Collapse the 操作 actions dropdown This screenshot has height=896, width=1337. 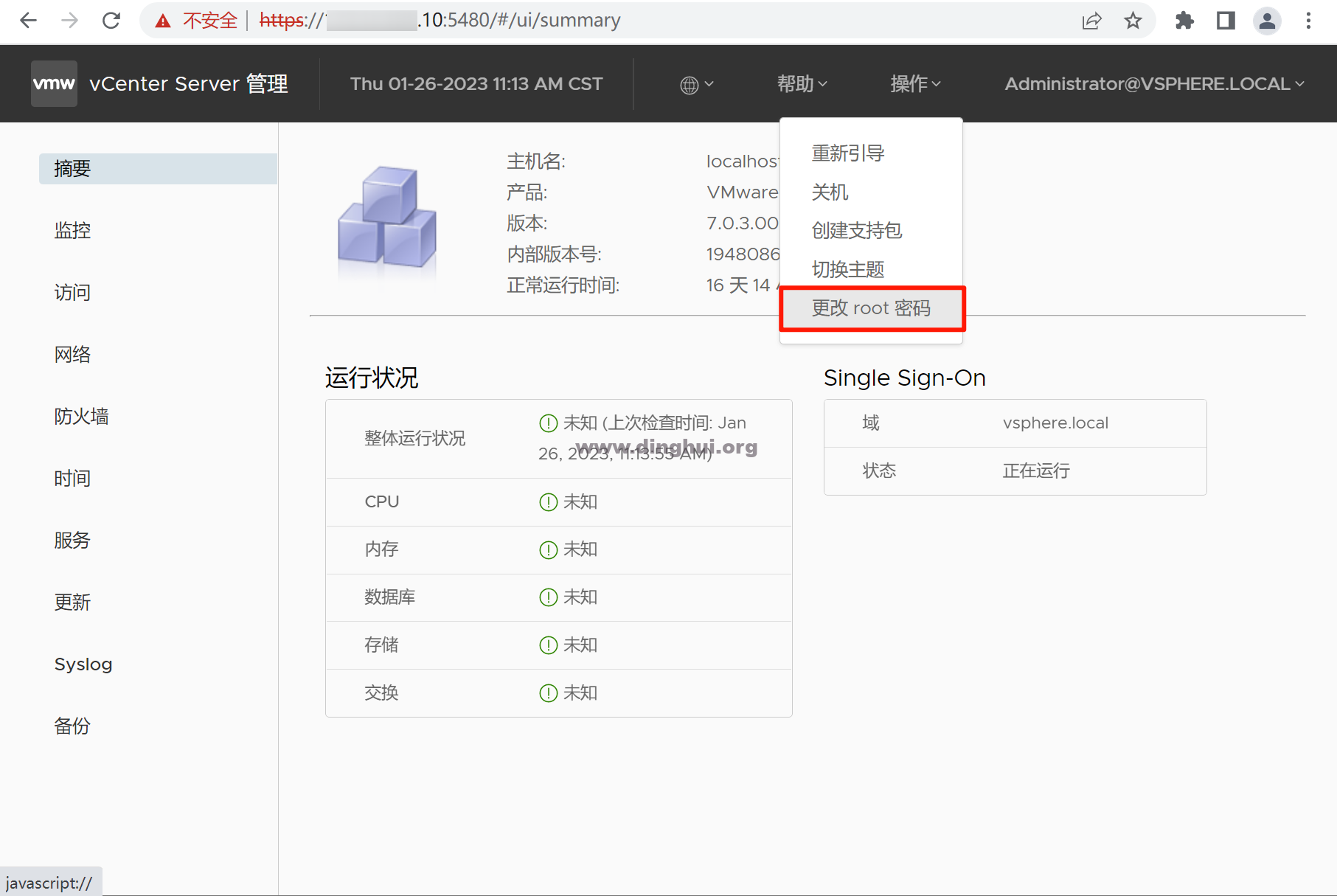[x=915, y=84]
